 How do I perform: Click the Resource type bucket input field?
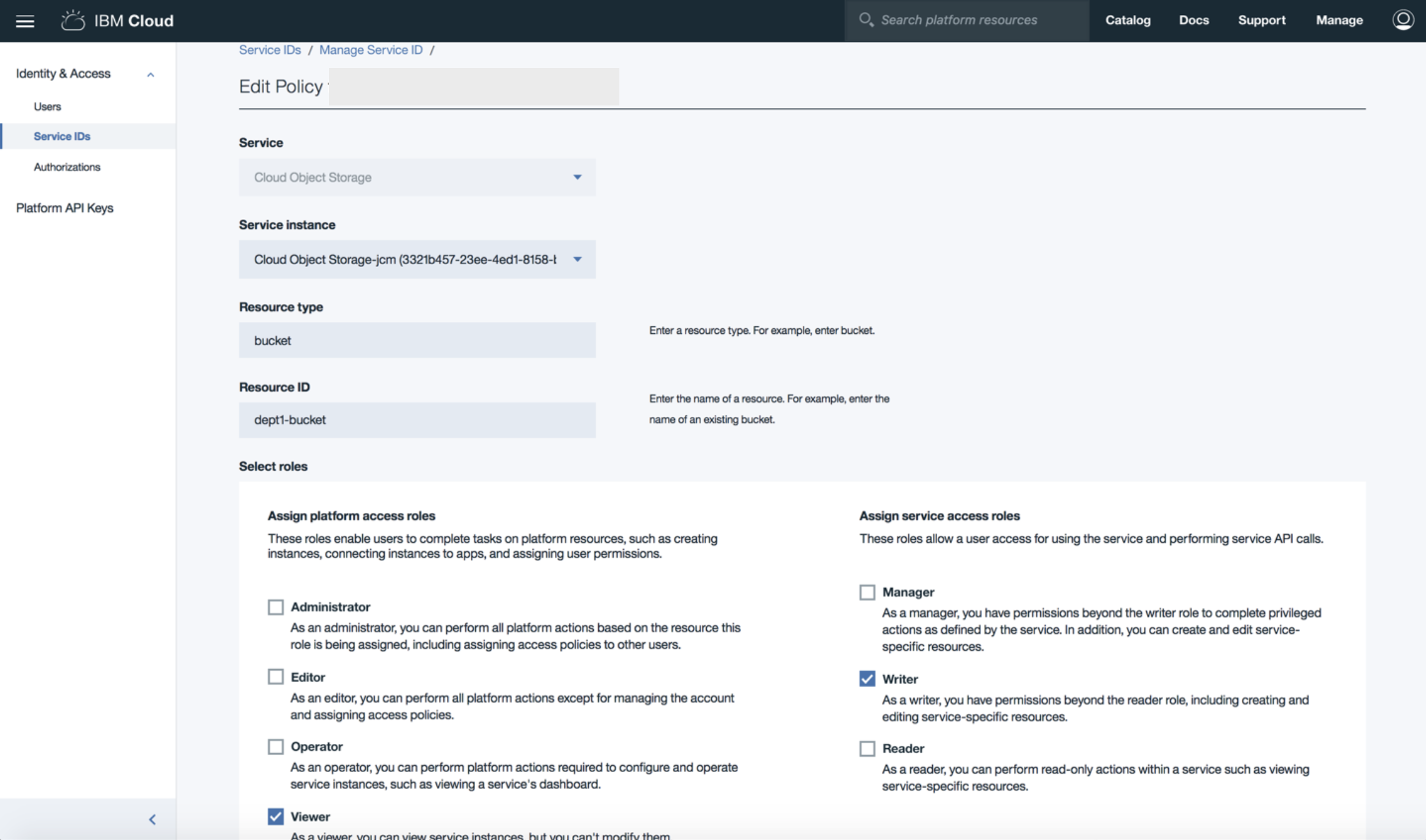(x=417, y=340)
